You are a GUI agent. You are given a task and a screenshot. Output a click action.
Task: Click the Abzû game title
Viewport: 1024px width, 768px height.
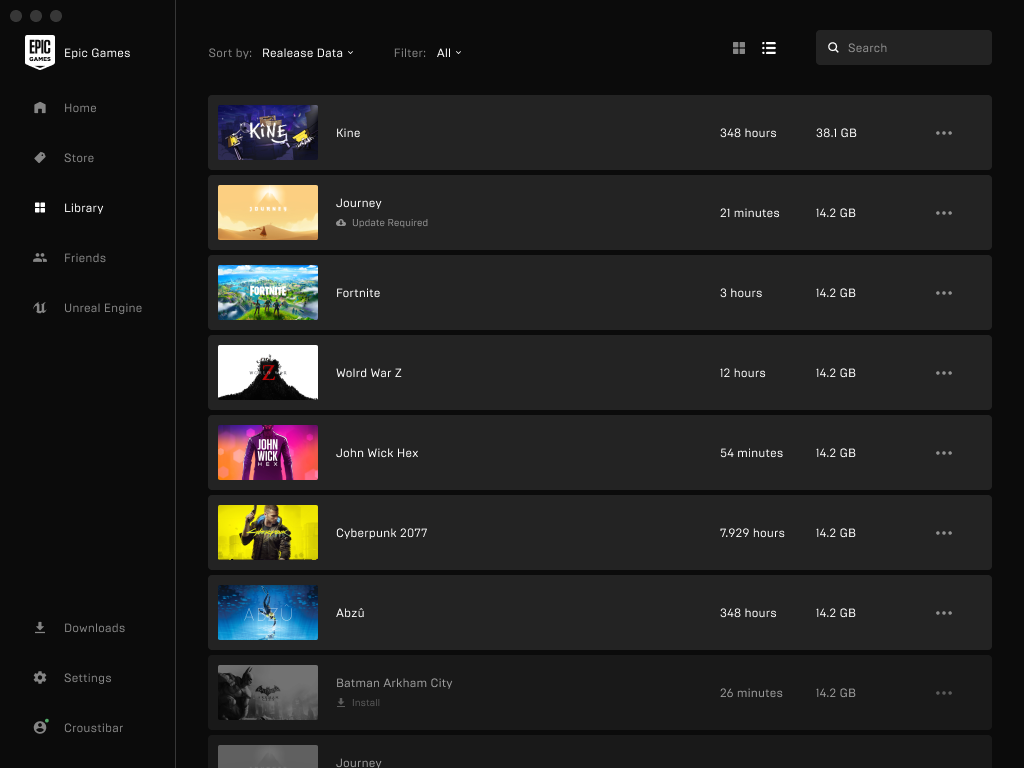point(350,613)
